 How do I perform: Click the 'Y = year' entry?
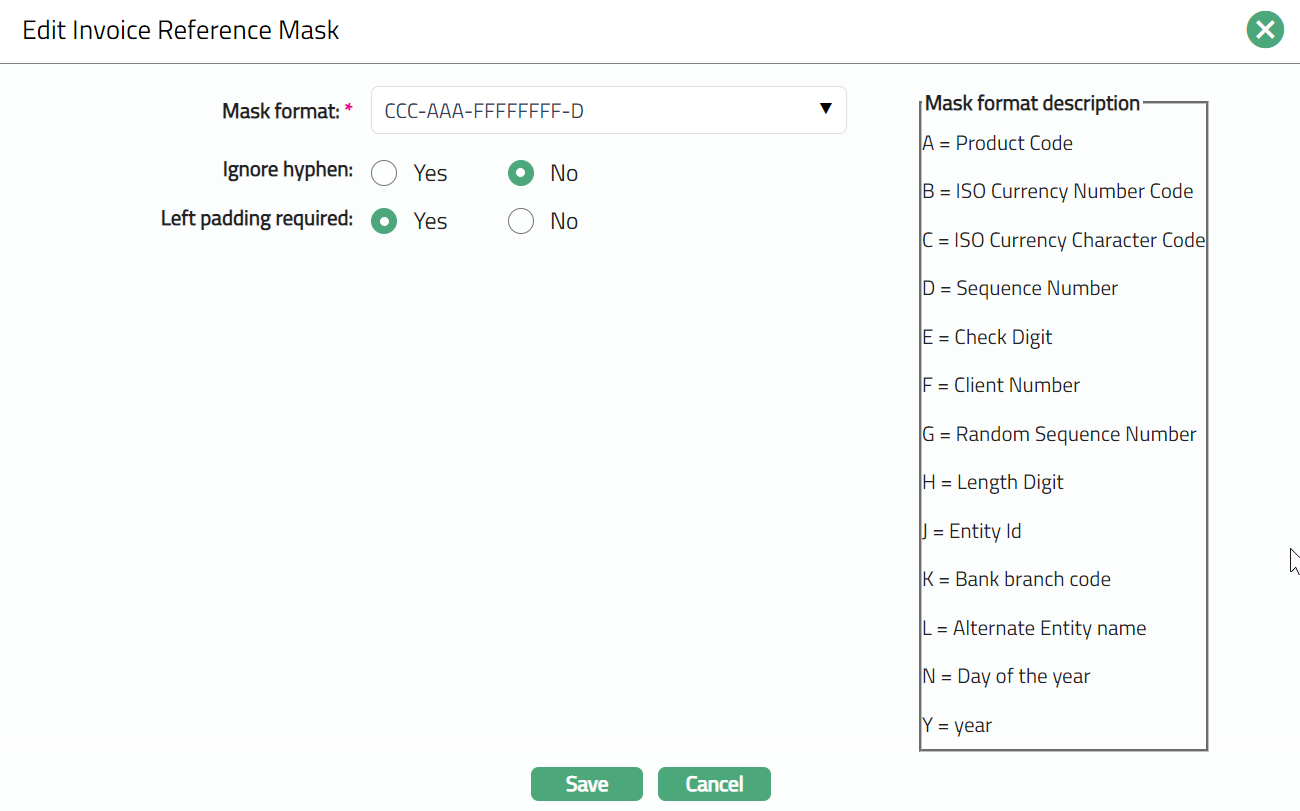point(957,725)
